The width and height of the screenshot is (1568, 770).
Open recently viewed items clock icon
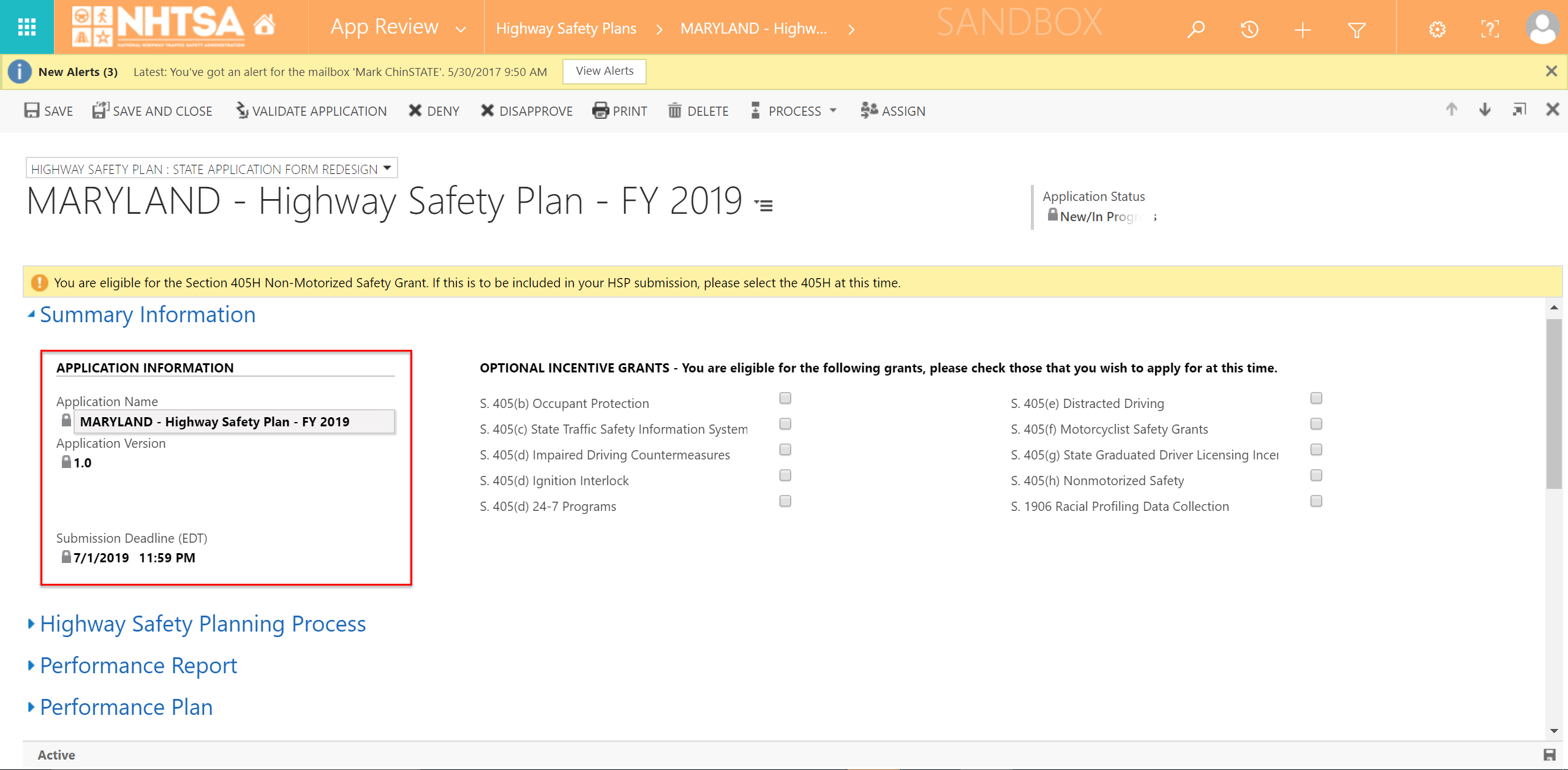[1249, 29]
